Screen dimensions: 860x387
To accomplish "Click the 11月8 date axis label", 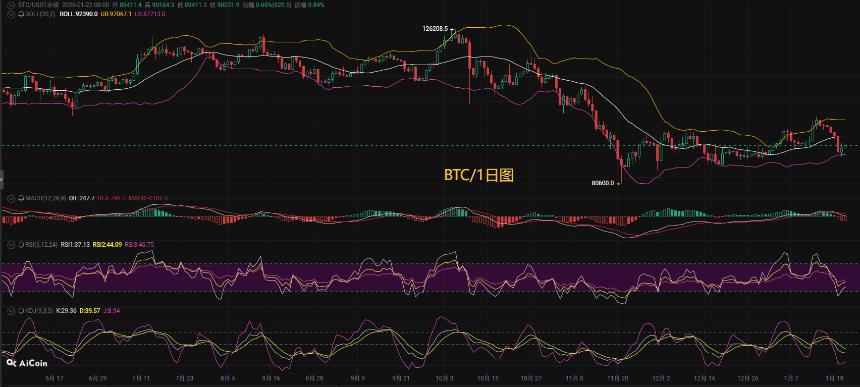I will 574,378.
